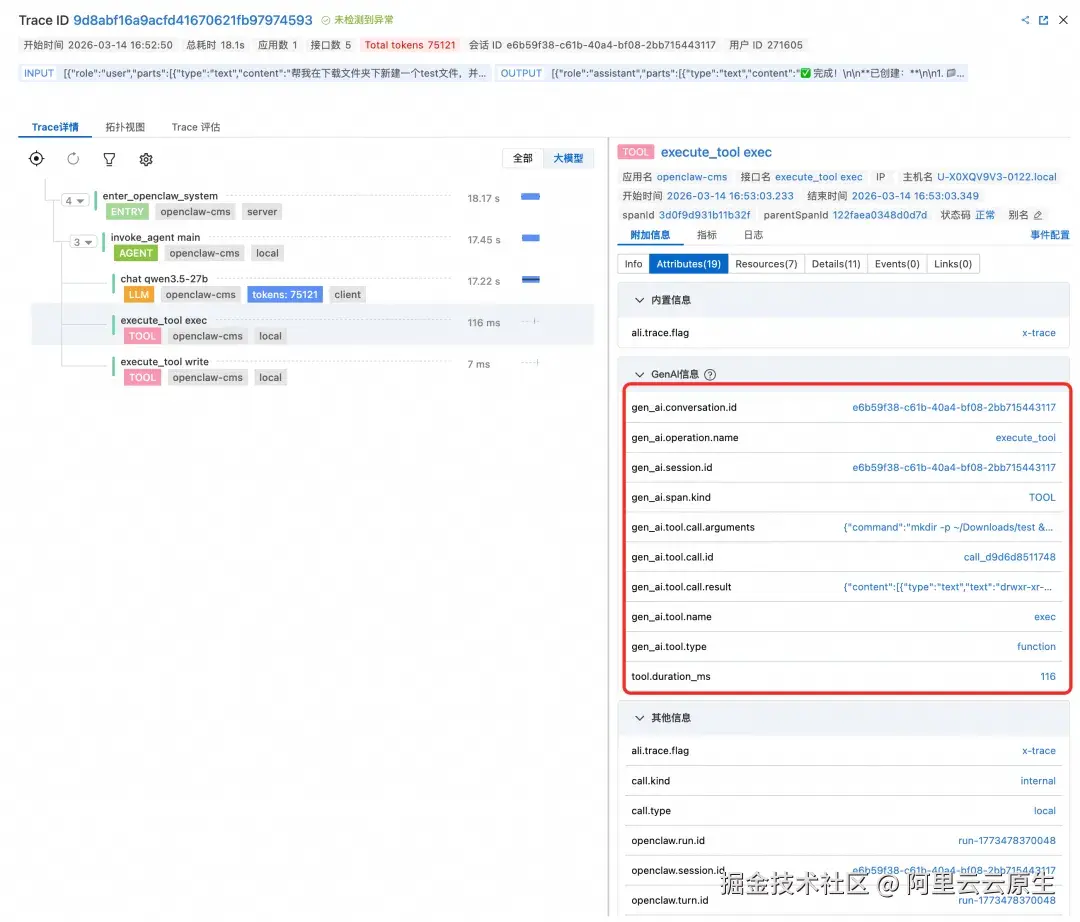Viewport: 1080px width, 922px height.
Task: Click the Trace ID link in header
Action: pyautogui.click(x=193, y=21)
